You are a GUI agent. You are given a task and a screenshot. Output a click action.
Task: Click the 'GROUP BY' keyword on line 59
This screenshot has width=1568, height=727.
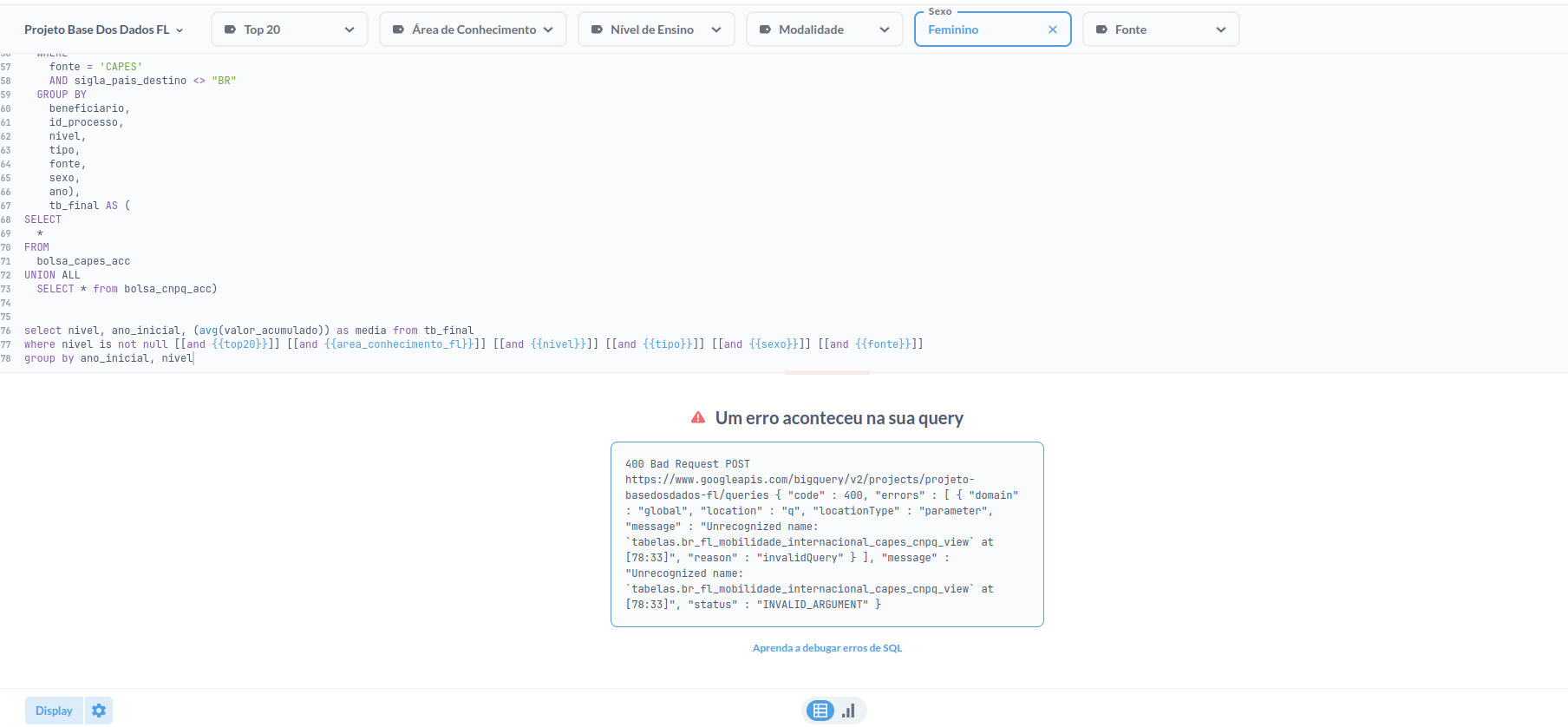coord(62,95)
